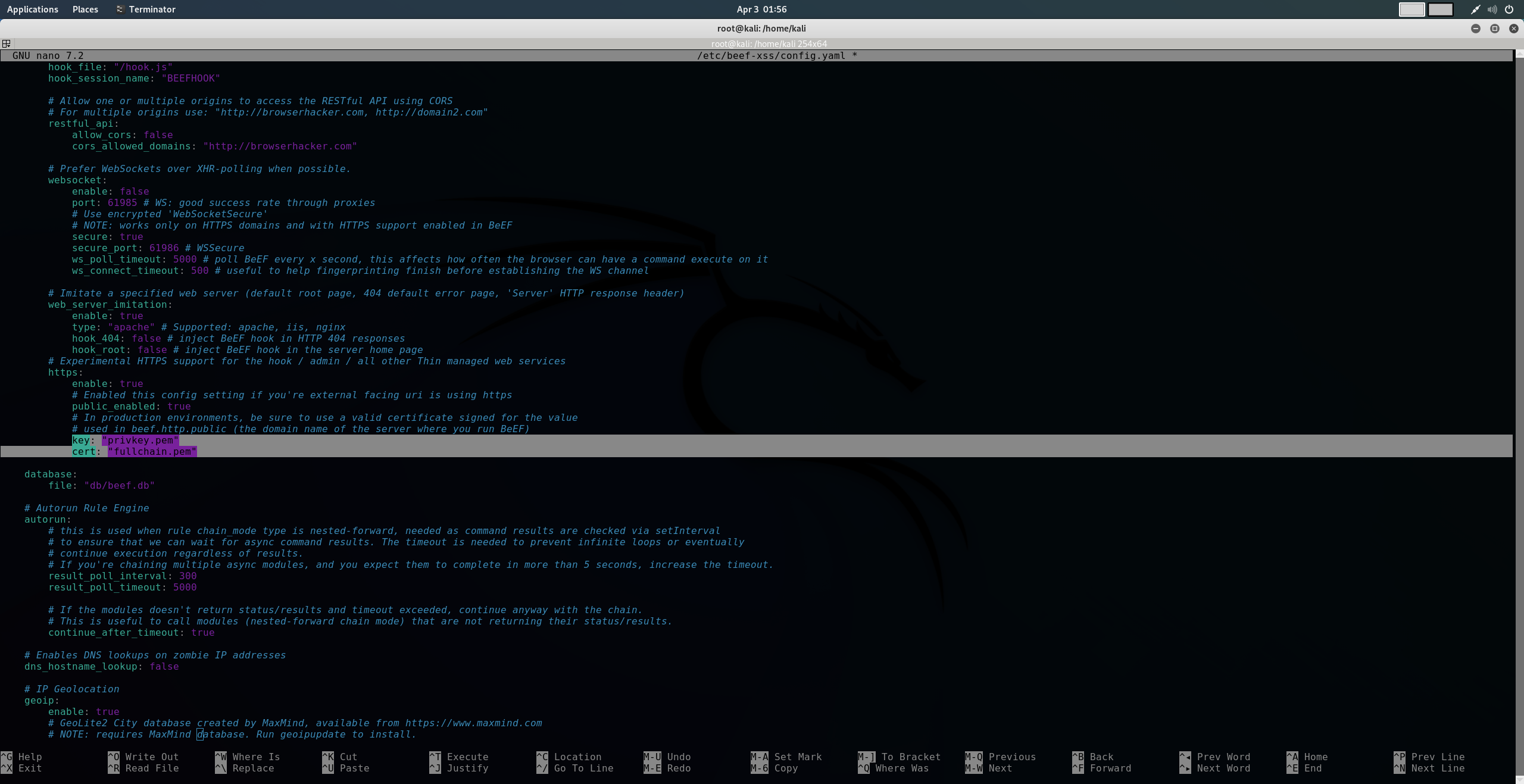This screenshot has width=1524, height=784.
Task: Select the first workspace in the pager
Action: [x=1411, y=10]
